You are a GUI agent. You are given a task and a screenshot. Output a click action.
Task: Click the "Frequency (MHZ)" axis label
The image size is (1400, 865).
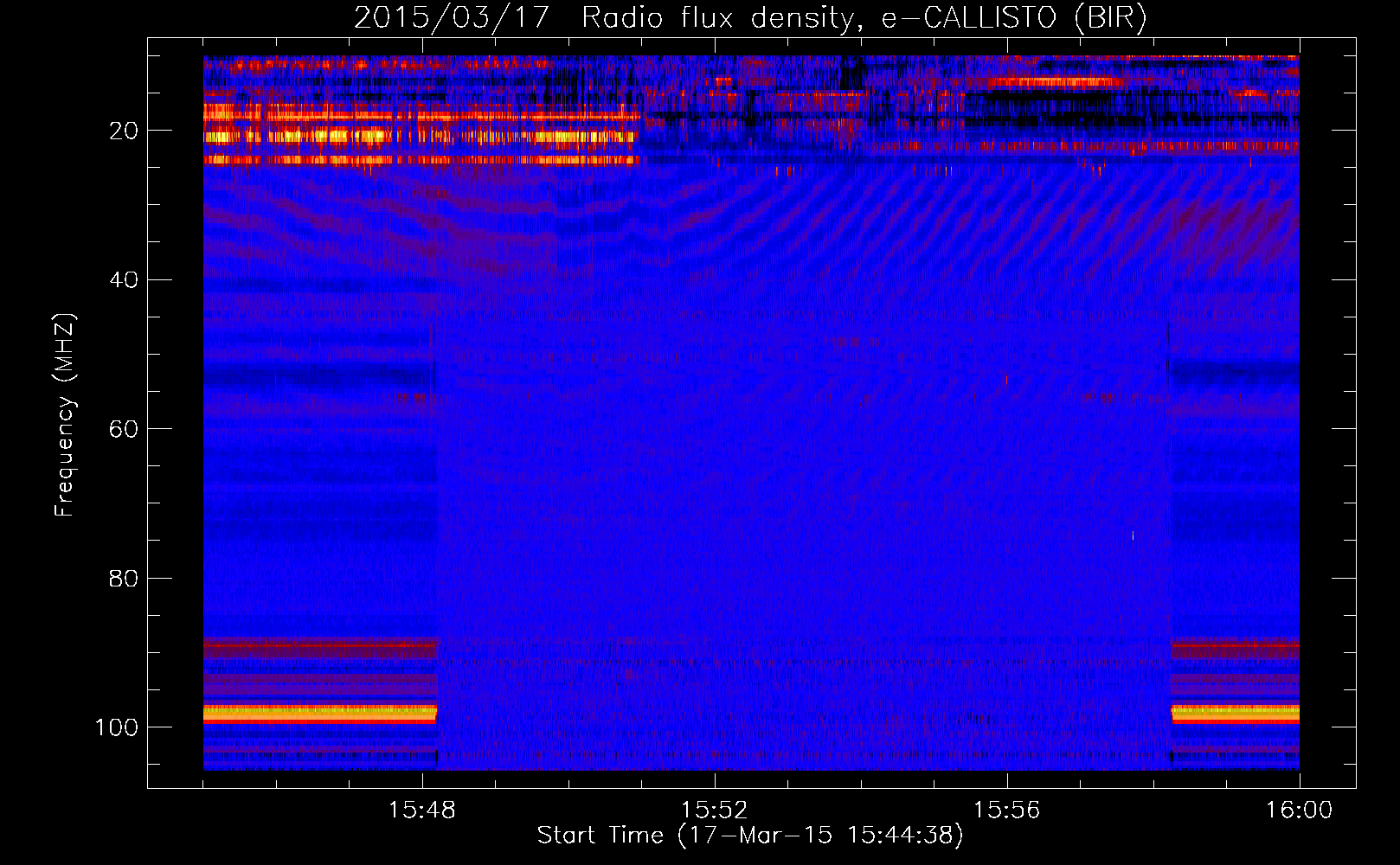(65, 415)
